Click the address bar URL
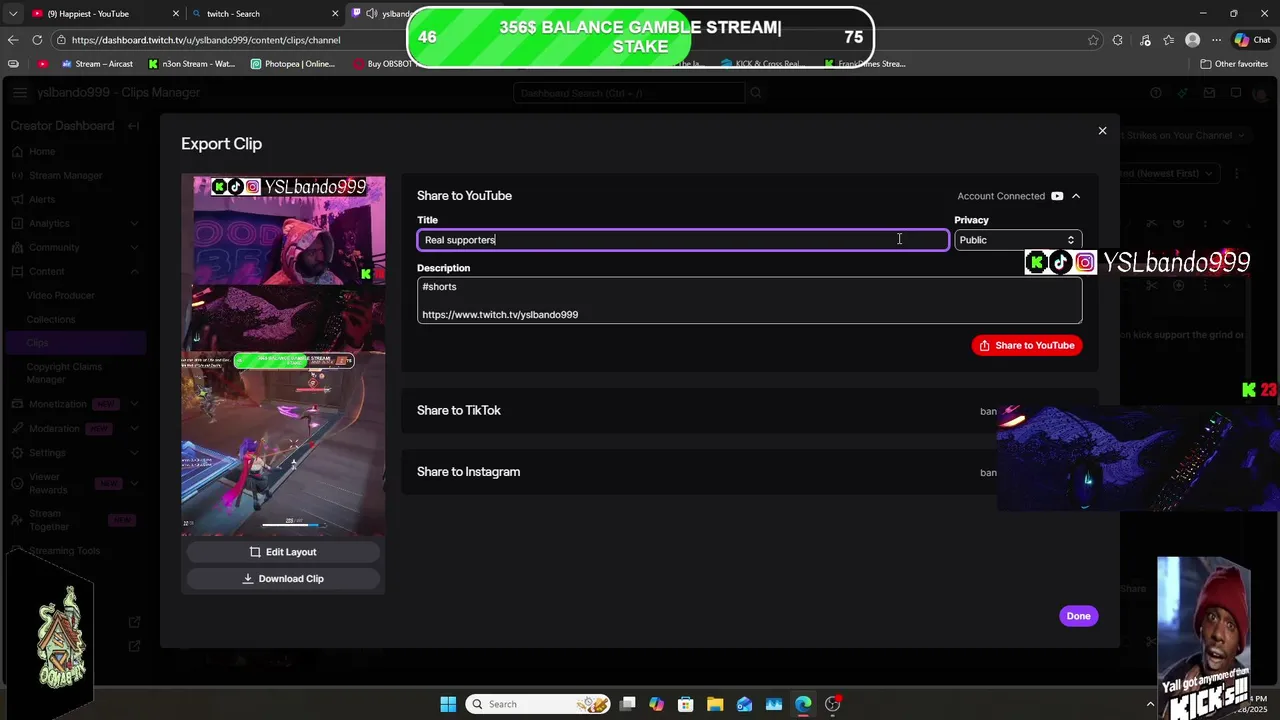This screenshot has height=720, width=1280. 206,40
